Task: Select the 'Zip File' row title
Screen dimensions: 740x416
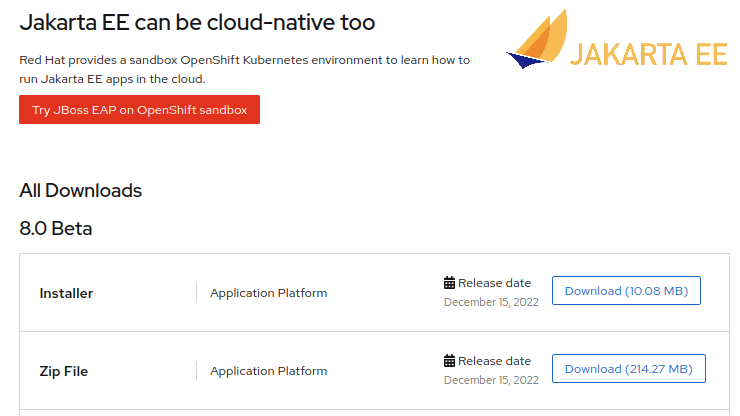Action: 64,371
